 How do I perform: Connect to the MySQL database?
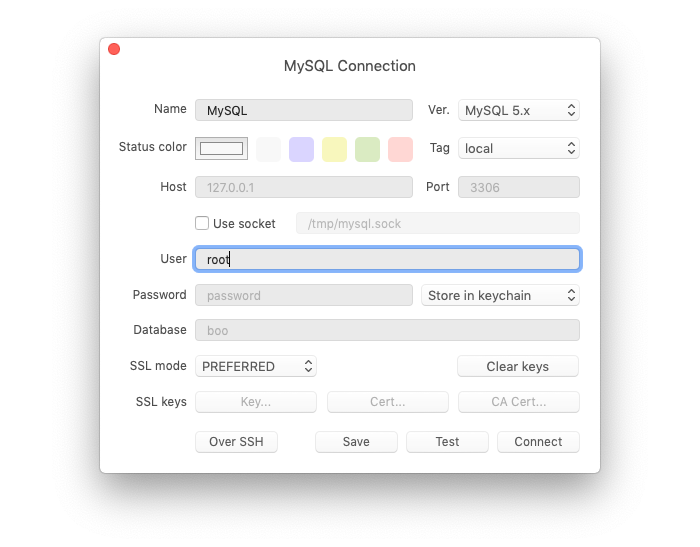(538, 442)
